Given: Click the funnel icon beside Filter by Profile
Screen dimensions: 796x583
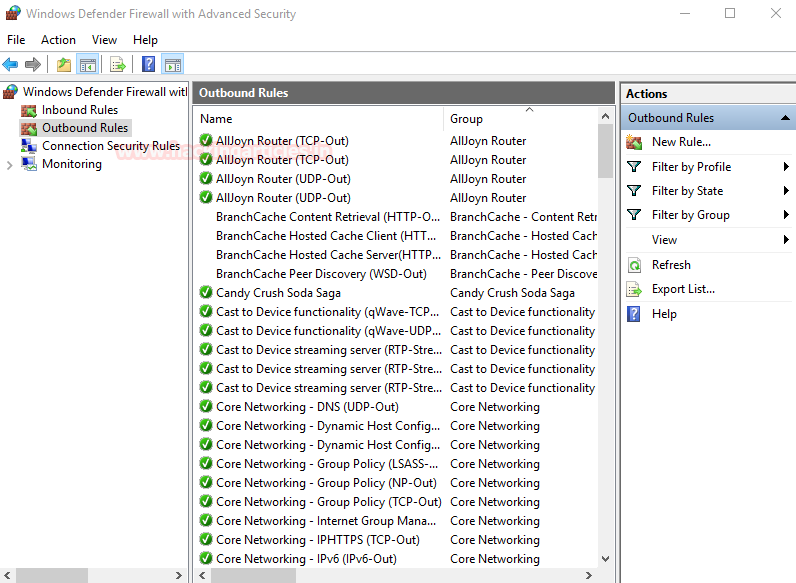Looking at the screenshot, I should point(634,167).
